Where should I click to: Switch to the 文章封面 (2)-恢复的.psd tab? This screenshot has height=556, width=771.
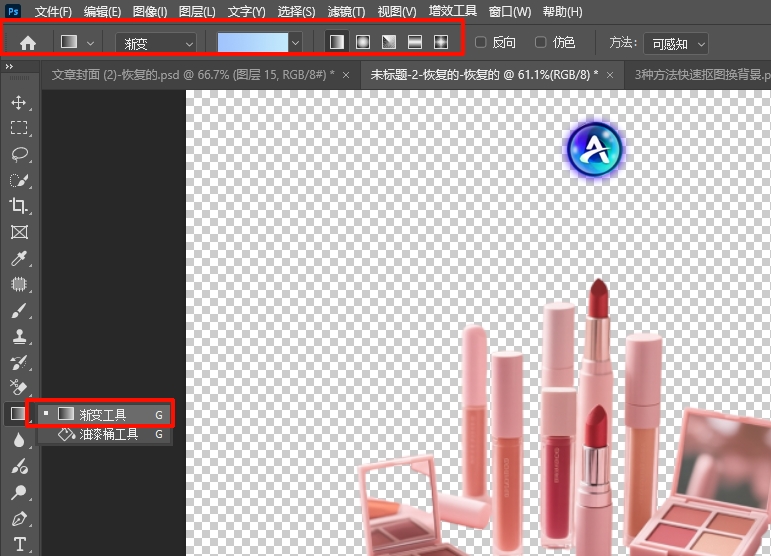coord(192,74)
